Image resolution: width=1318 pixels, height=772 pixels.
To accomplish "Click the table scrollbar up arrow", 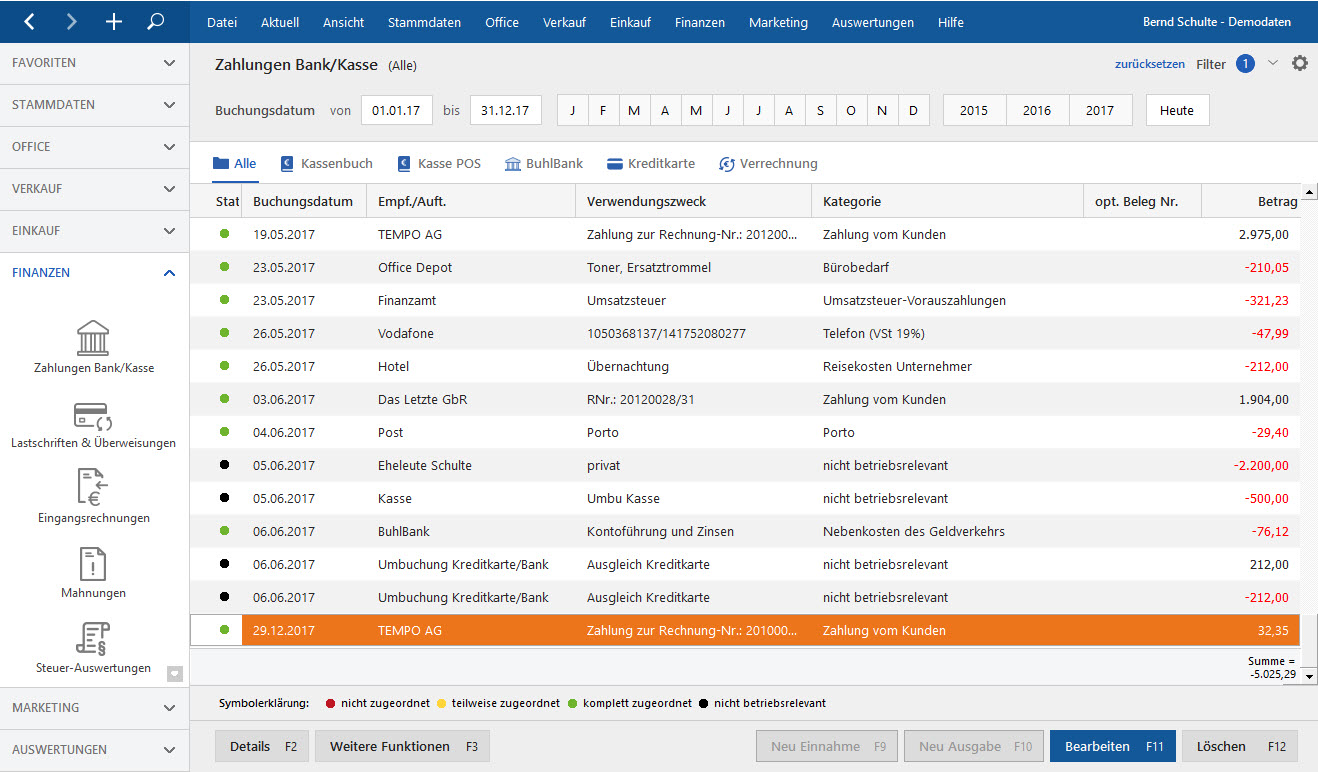I will point(1308,192).
